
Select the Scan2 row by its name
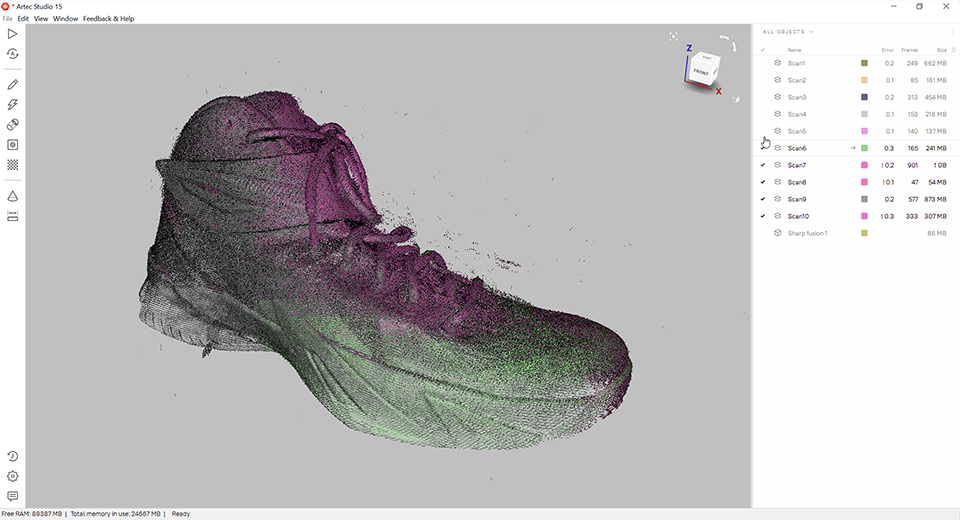(x=797, y=80)
